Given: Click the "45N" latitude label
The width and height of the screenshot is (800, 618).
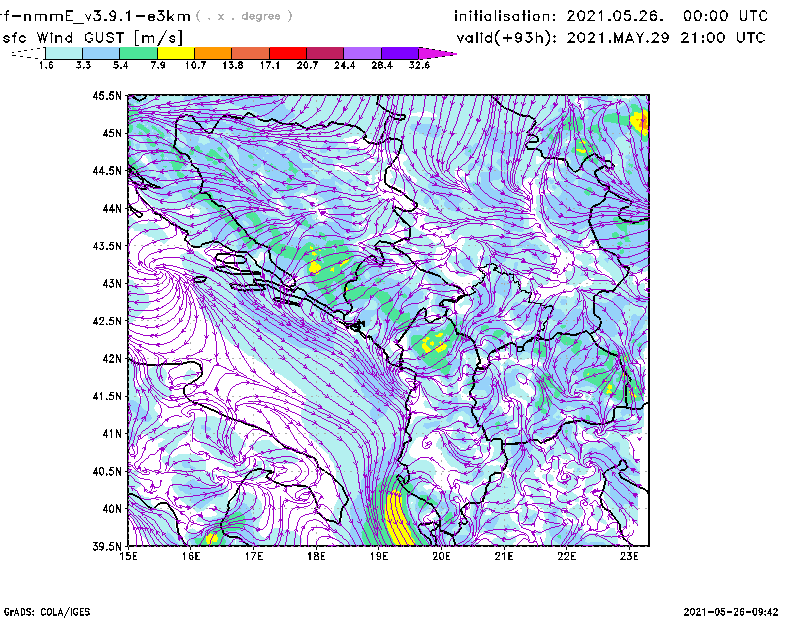Looking at the screenshot, I should (x=112, y=133).
